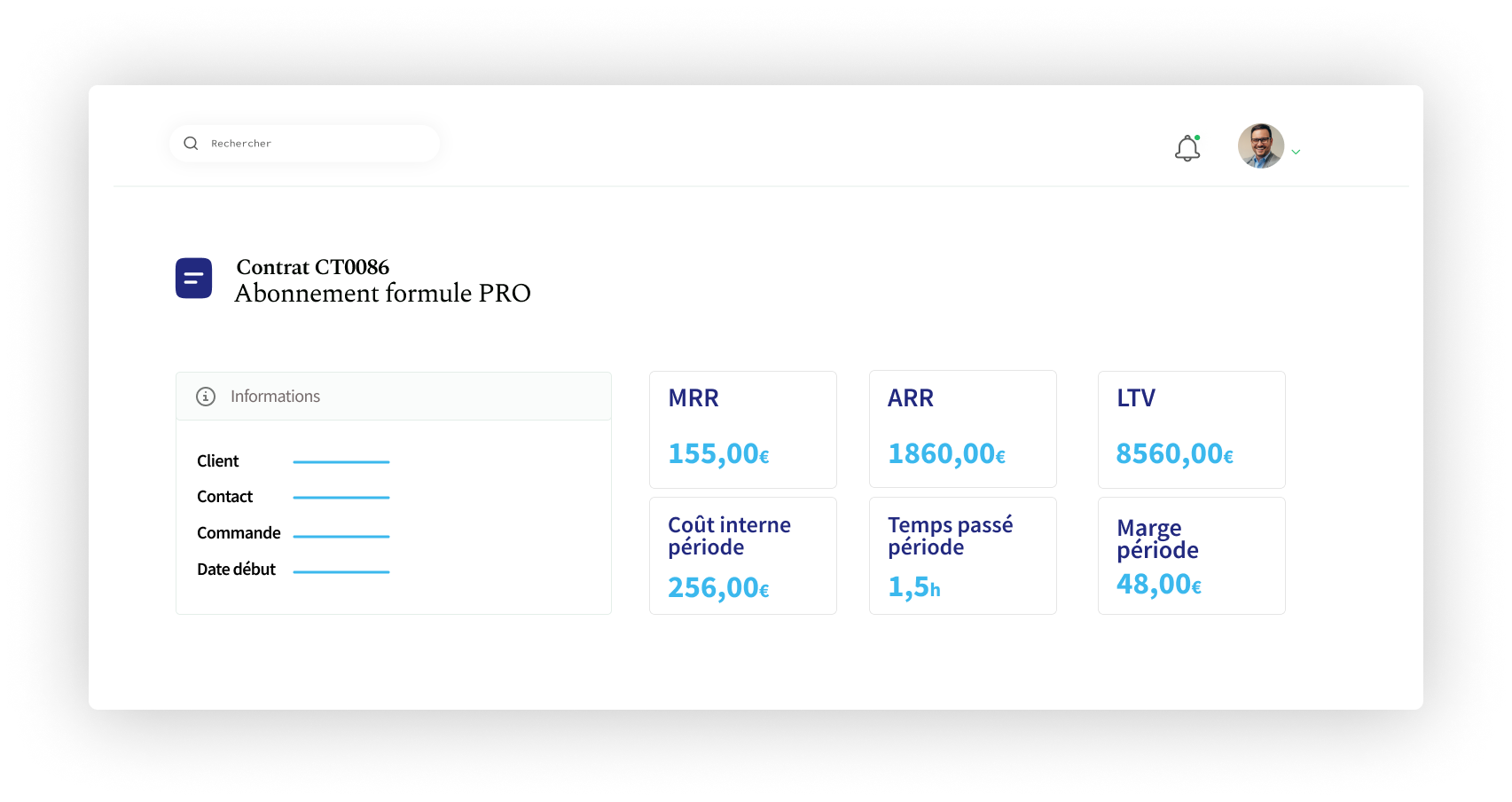
Task: Open the Coût interne période card
Action: [743, 555]
